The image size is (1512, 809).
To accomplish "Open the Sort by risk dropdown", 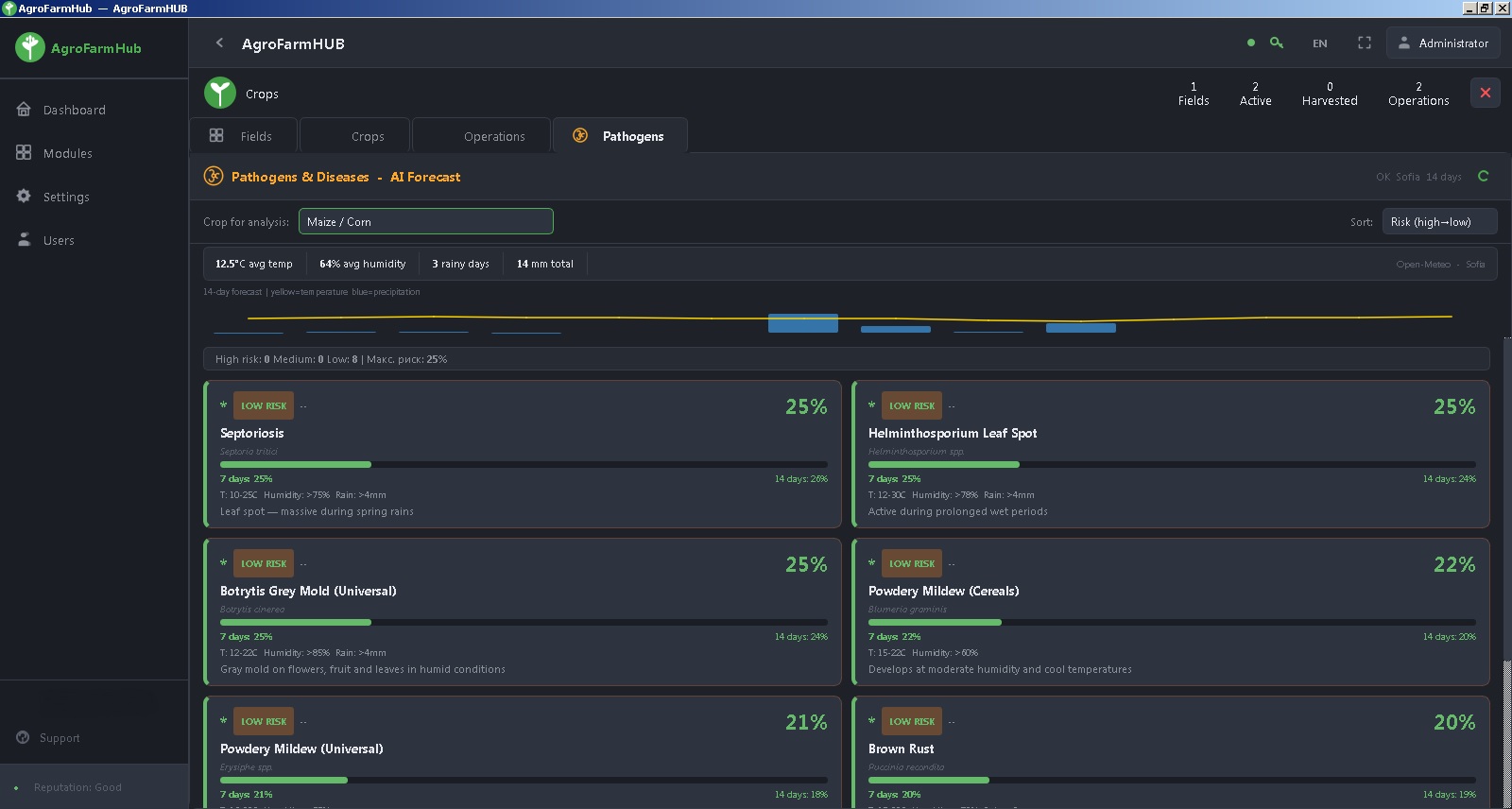I will (x=1440, y=221).
